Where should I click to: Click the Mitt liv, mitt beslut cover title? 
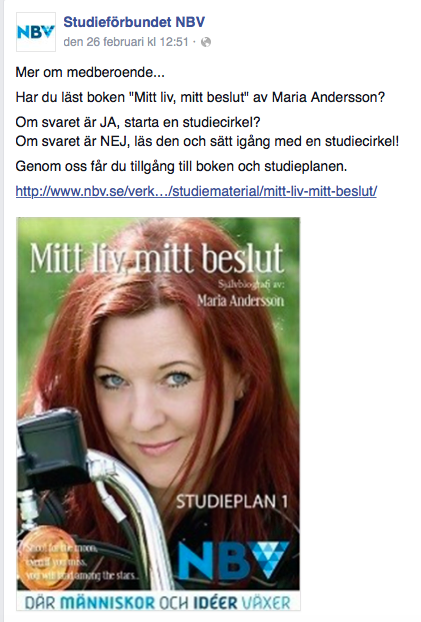click(157, 258)
